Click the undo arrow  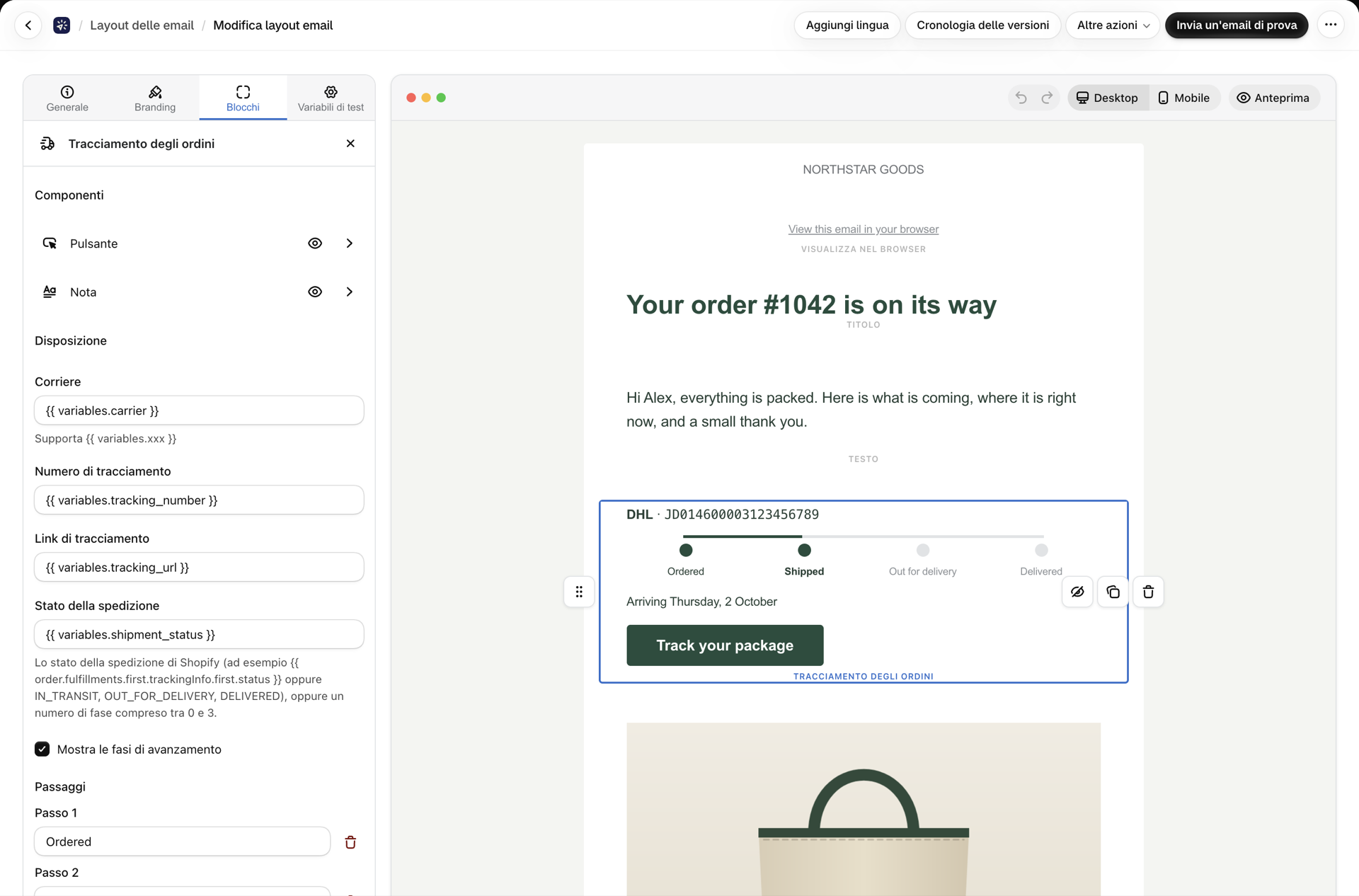pyautogui.click(x=1021, y=98)
